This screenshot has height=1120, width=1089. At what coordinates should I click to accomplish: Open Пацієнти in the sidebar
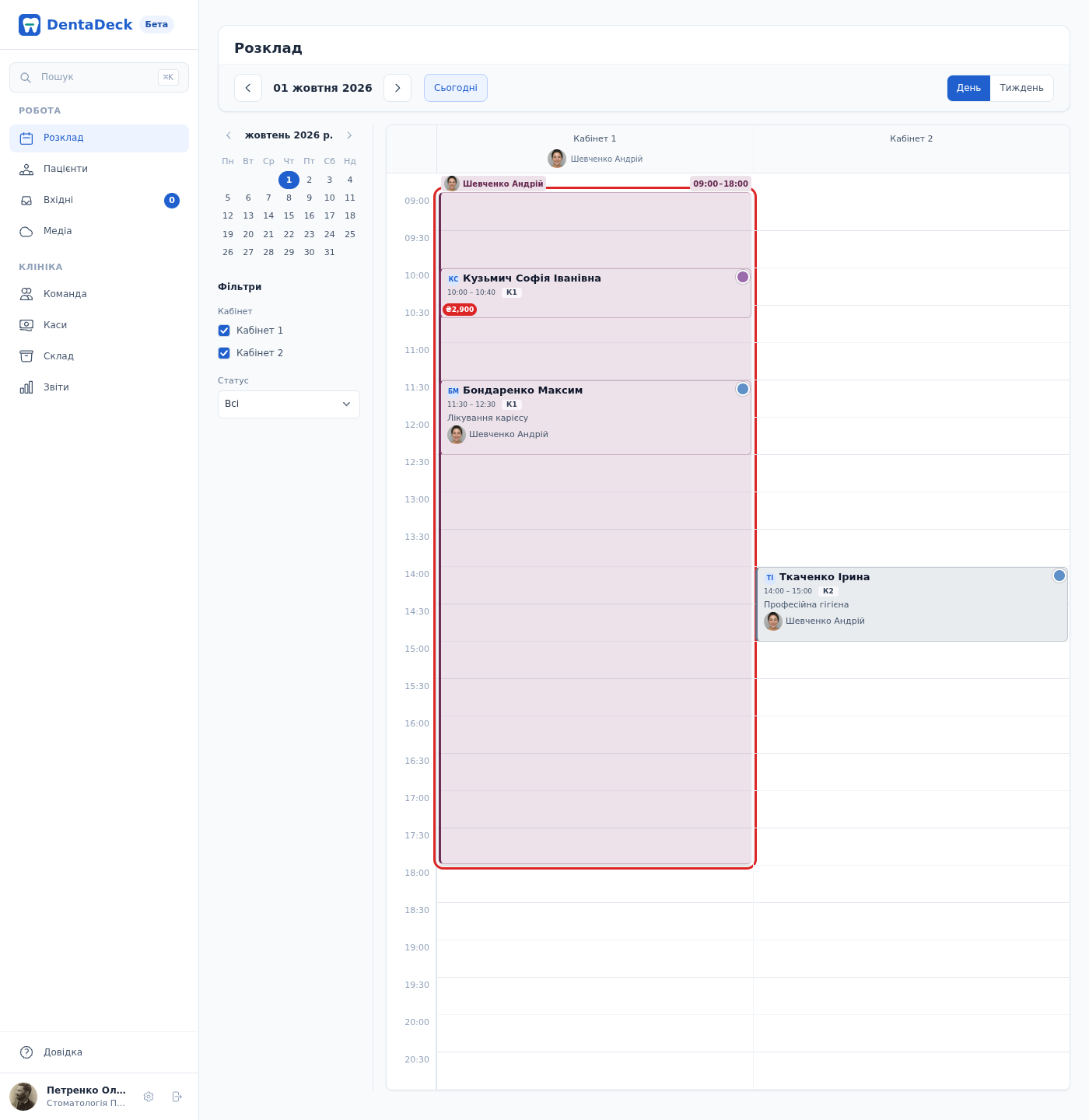click(99, 170)
